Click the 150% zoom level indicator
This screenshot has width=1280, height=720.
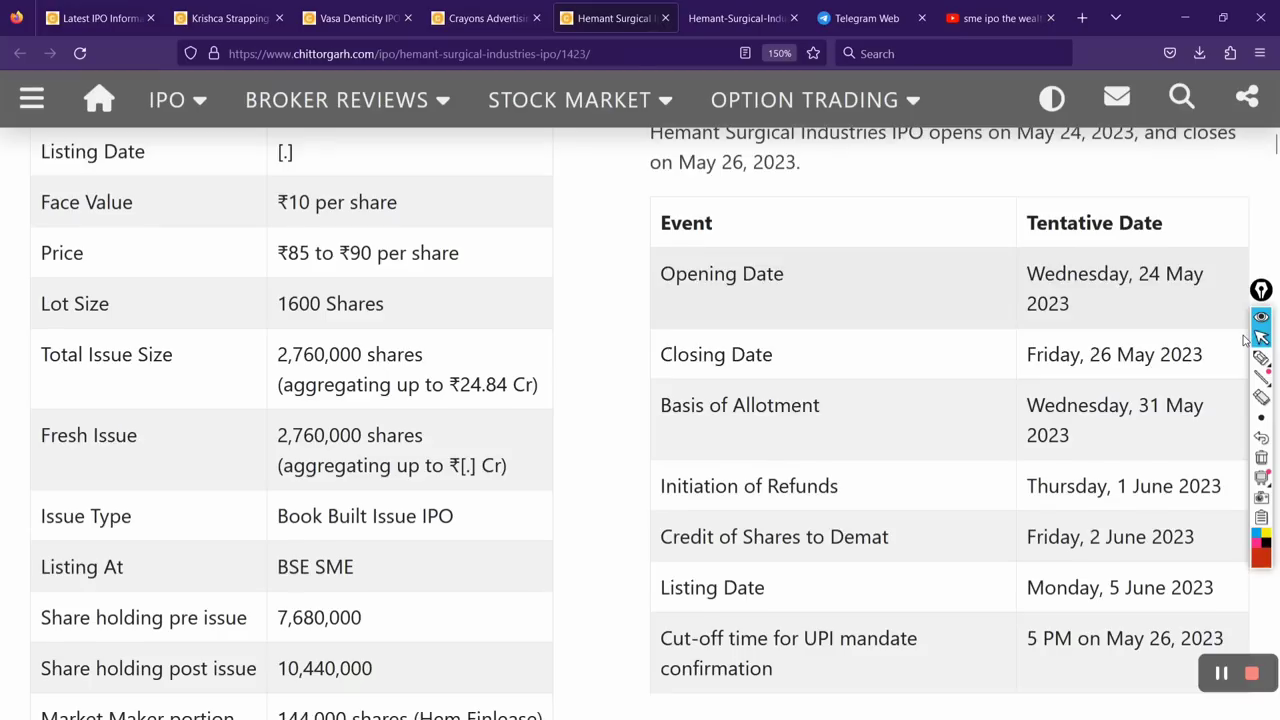pyautogui.click(x=780, y=53)
